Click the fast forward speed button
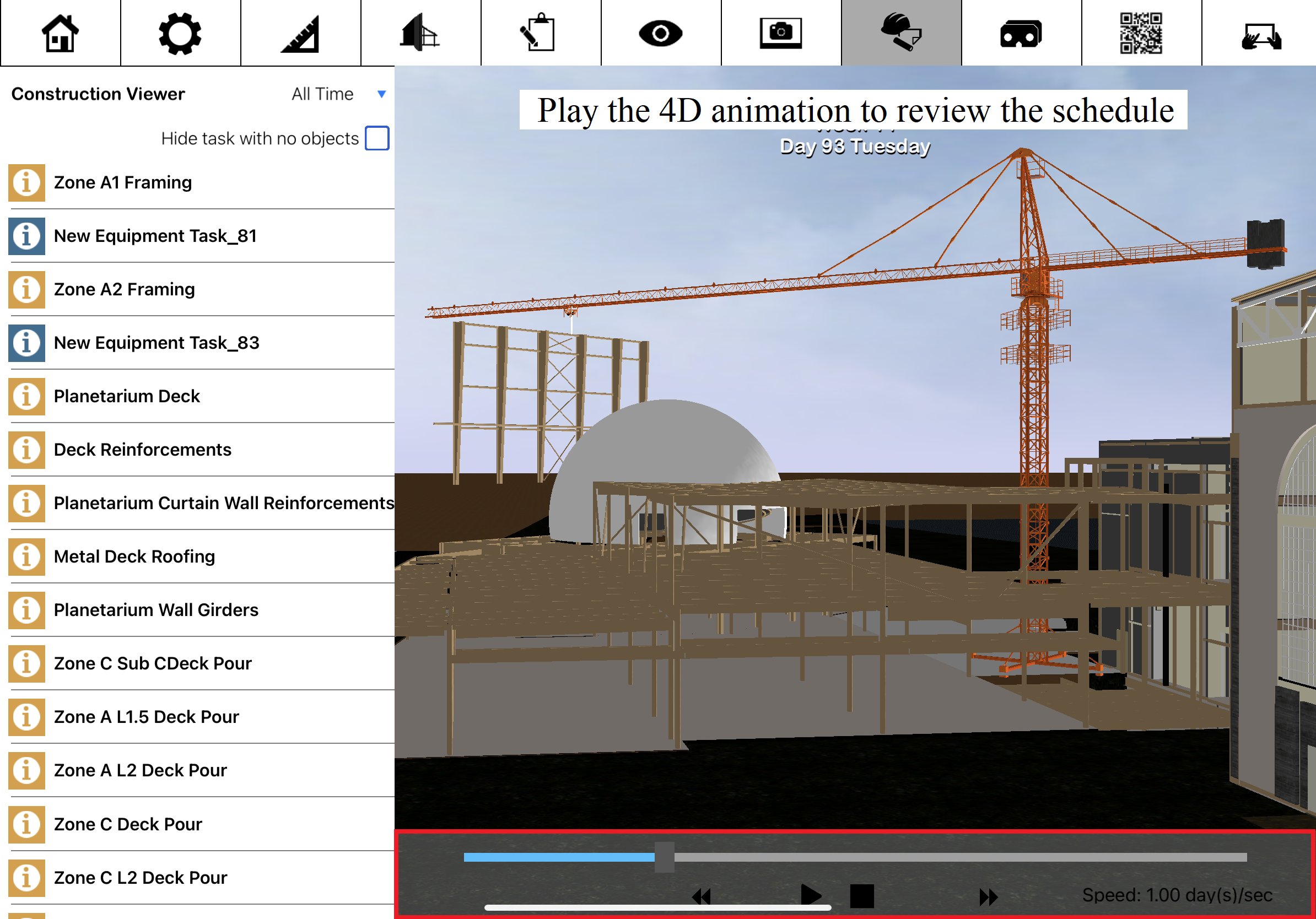 pos(988,896)
